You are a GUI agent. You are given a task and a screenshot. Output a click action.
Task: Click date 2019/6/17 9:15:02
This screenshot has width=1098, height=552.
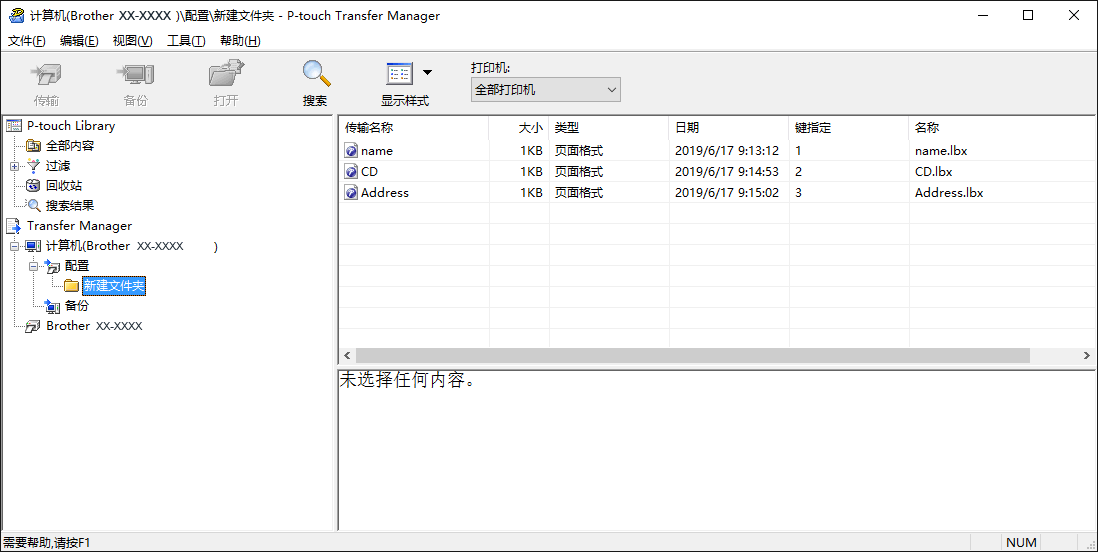pos(727,193)
